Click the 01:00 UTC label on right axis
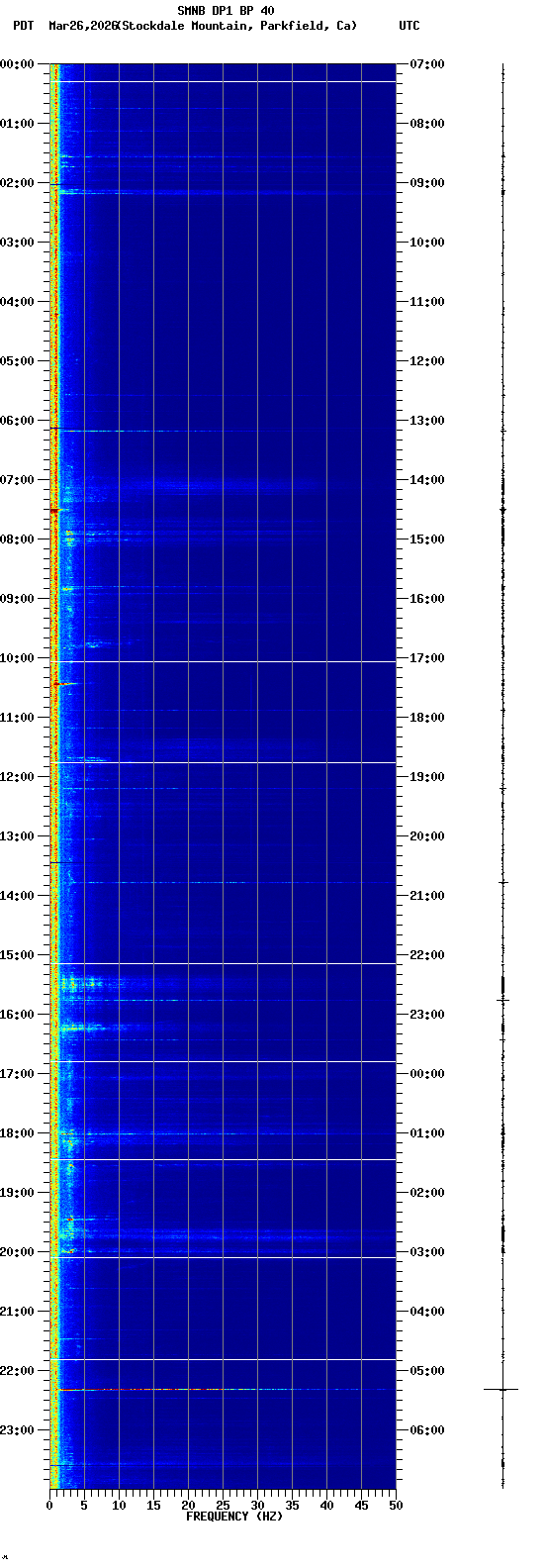This screenshot has height=1568, width=546. (427, 1132)
